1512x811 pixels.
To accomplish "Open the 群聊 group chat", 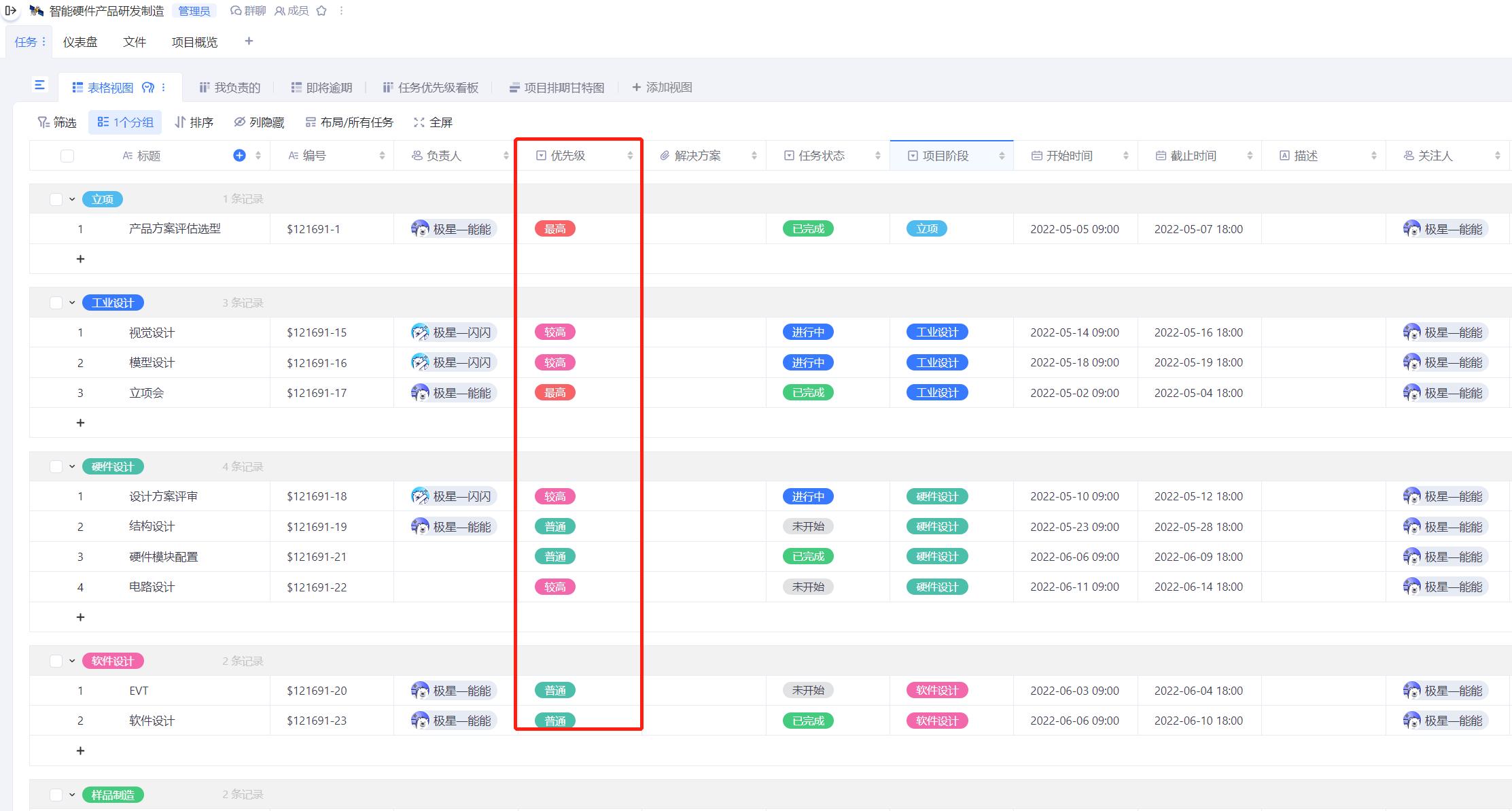I will [x=248, y=10].
